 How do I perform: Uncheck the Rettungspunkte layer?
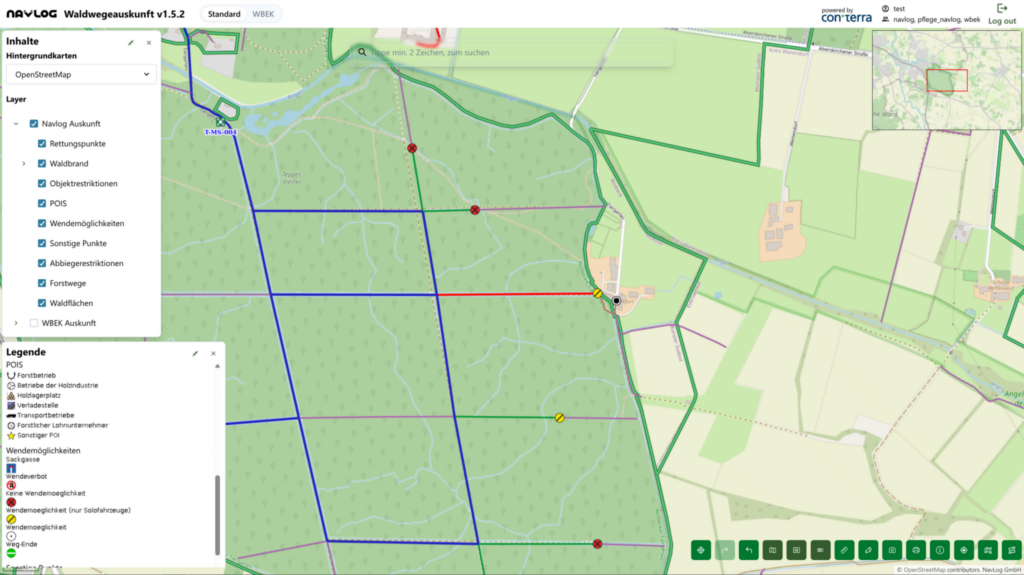pyautogui.click(x=42, y=144)
